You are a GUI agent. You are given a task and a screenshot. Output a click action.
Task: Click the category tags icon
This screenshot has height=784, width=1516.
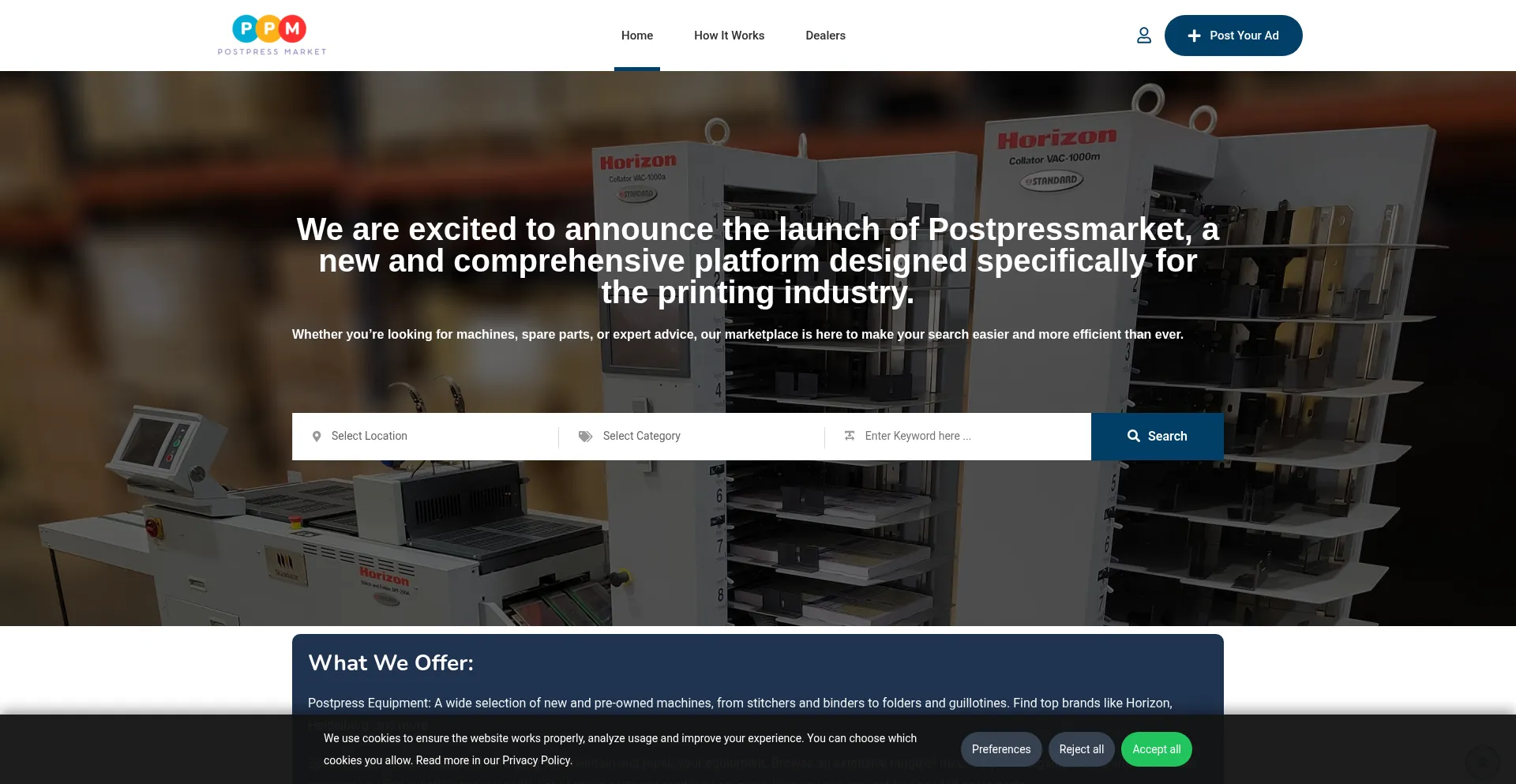(x=585, y=436)
